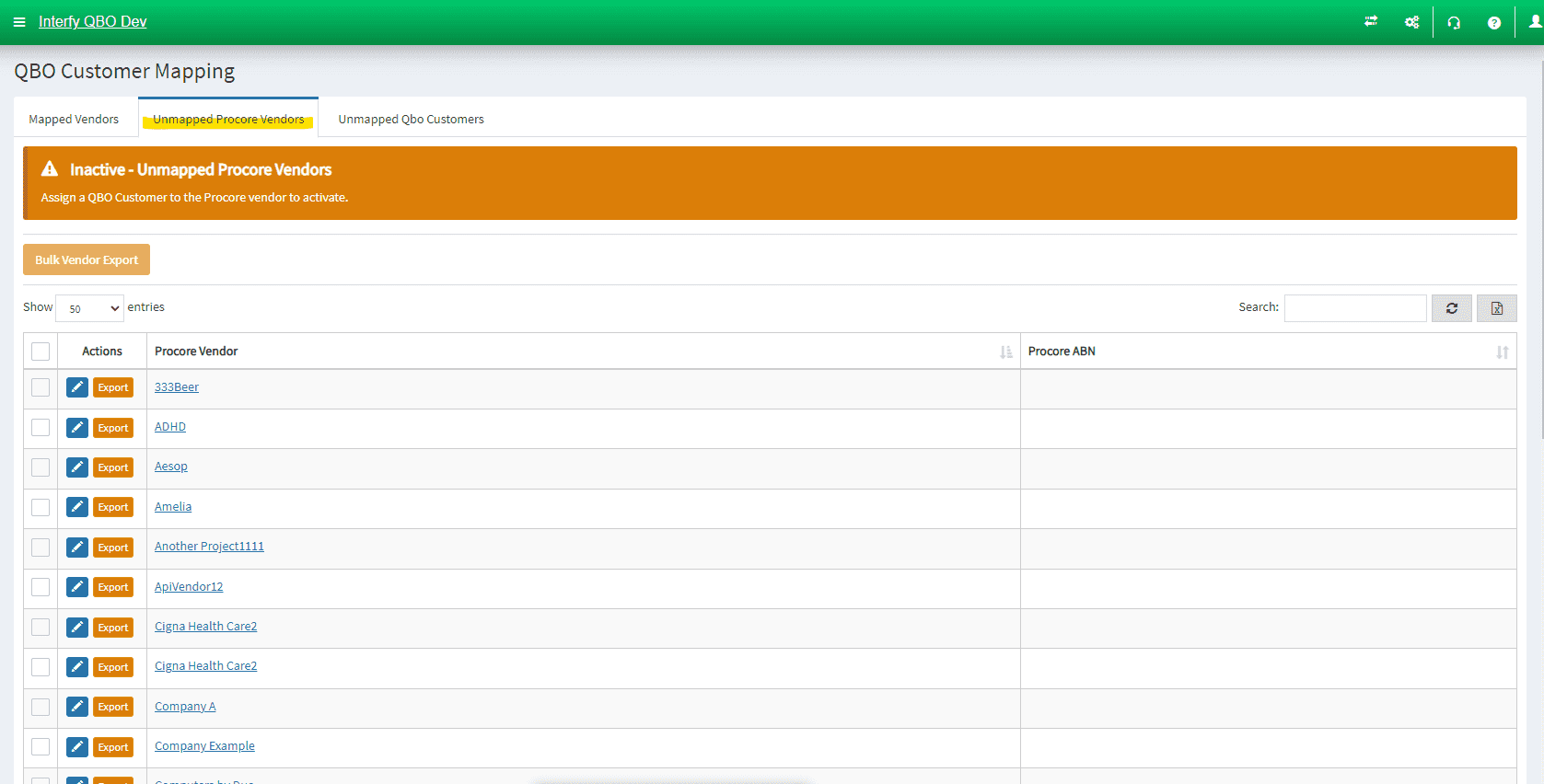Select the checkbox for ApiVendor12 row
Viewport: 1544px width, 784px height.
tap(41, 587)
